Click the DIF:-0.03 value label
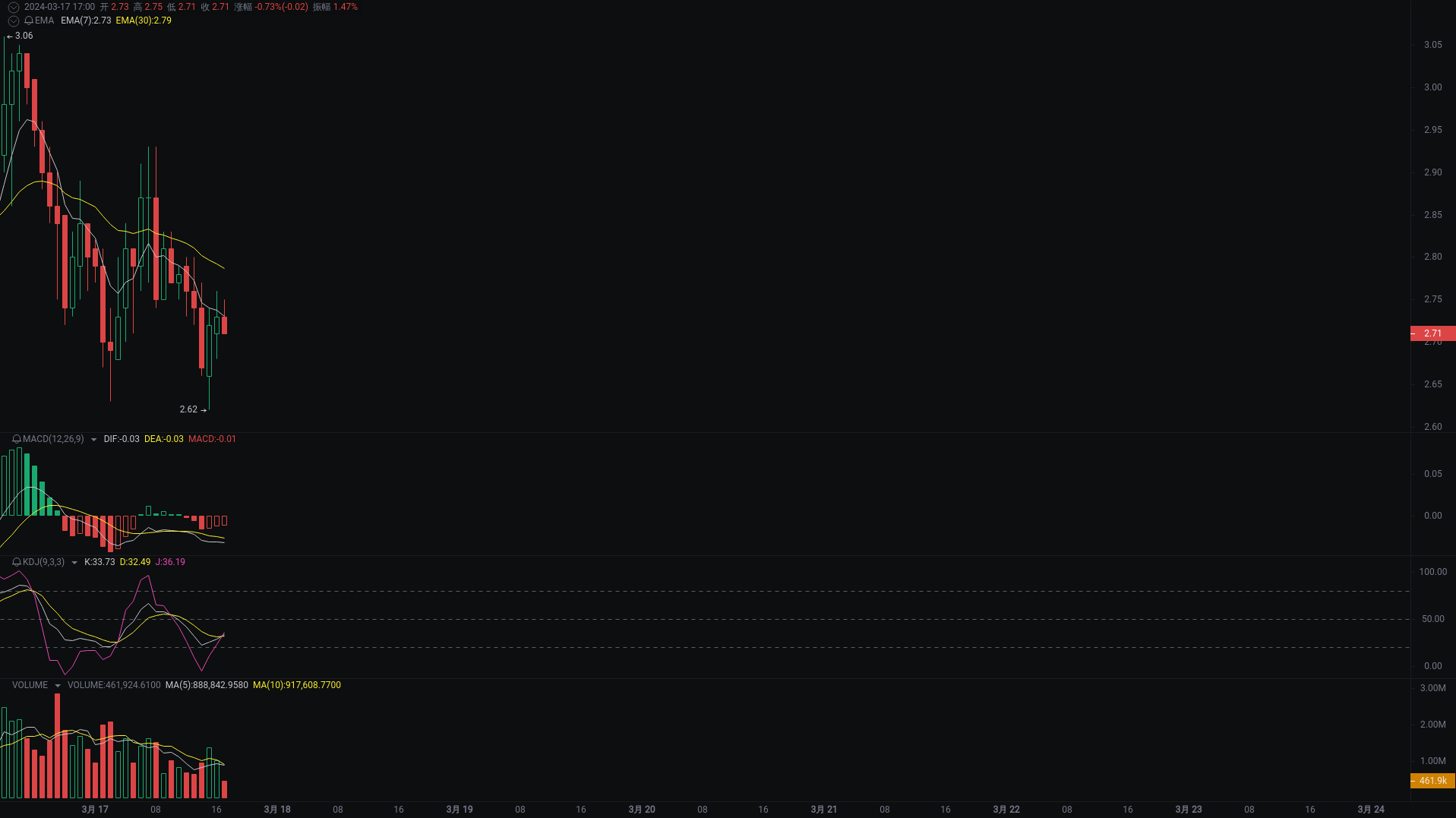 pyautogui.click(x=122, y=439)
